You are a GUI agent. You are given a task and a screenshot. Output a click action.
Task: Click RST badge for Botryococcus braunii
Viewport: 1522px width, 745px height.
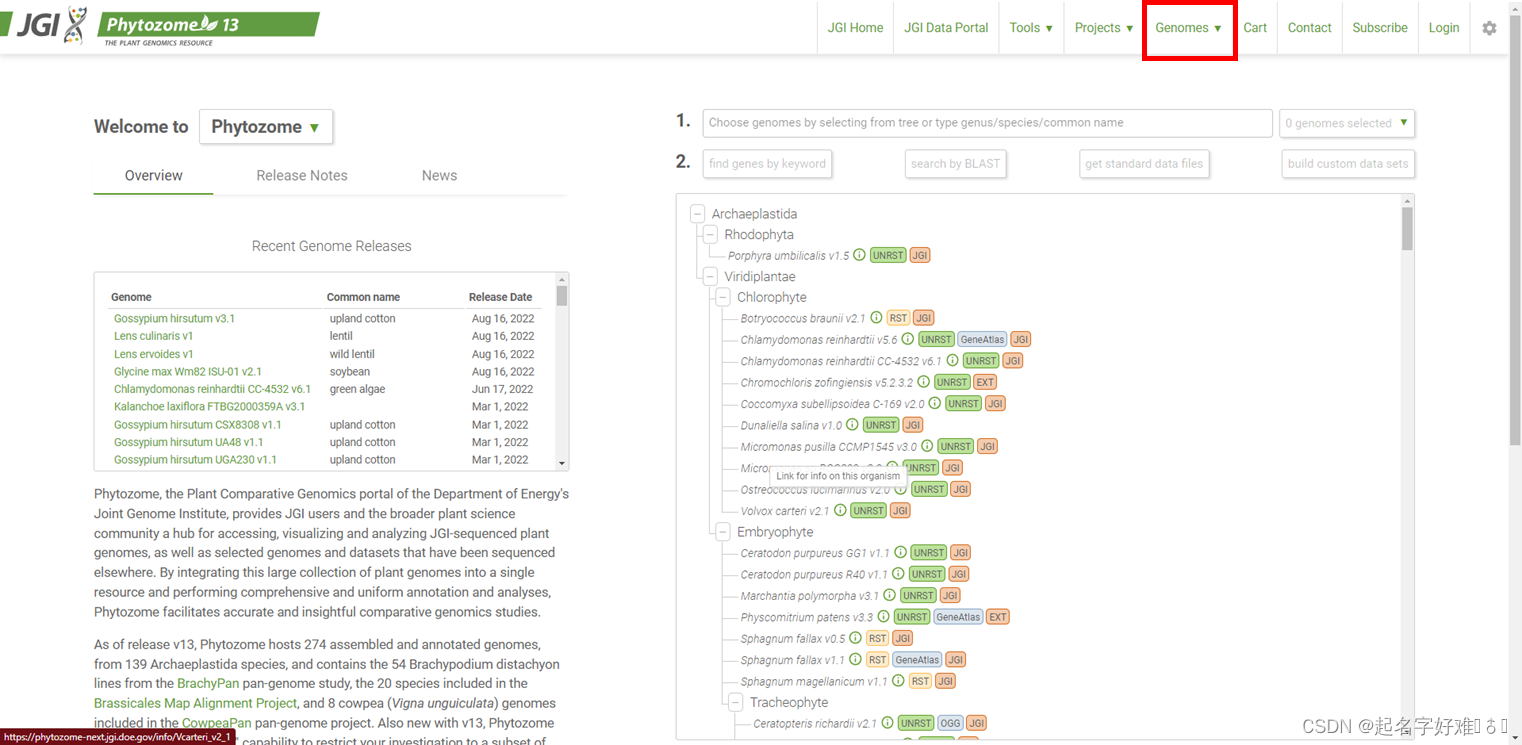[x=898, y=318]
